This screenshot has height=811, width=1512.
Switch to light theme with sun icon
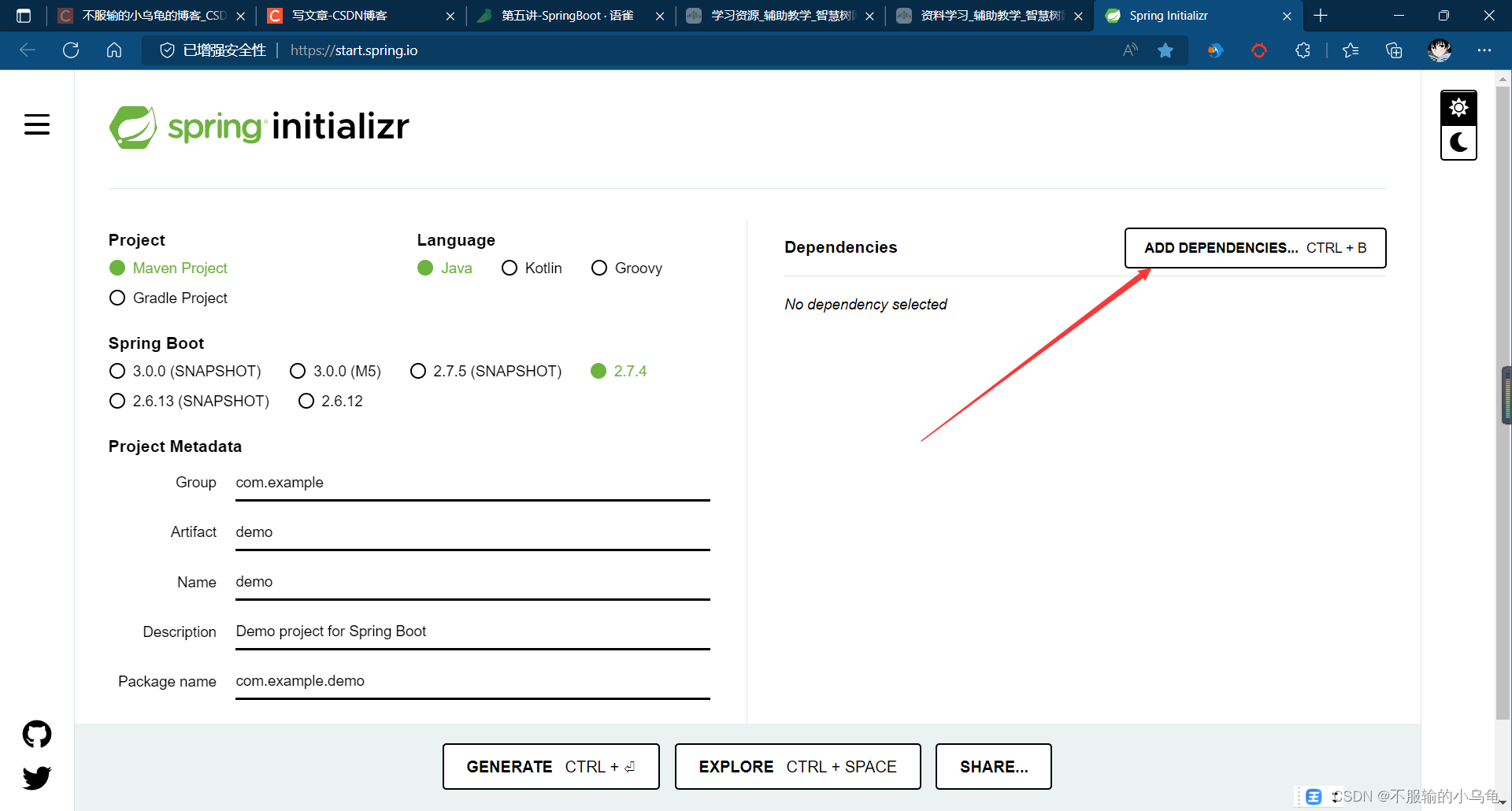coord(1458,108)
